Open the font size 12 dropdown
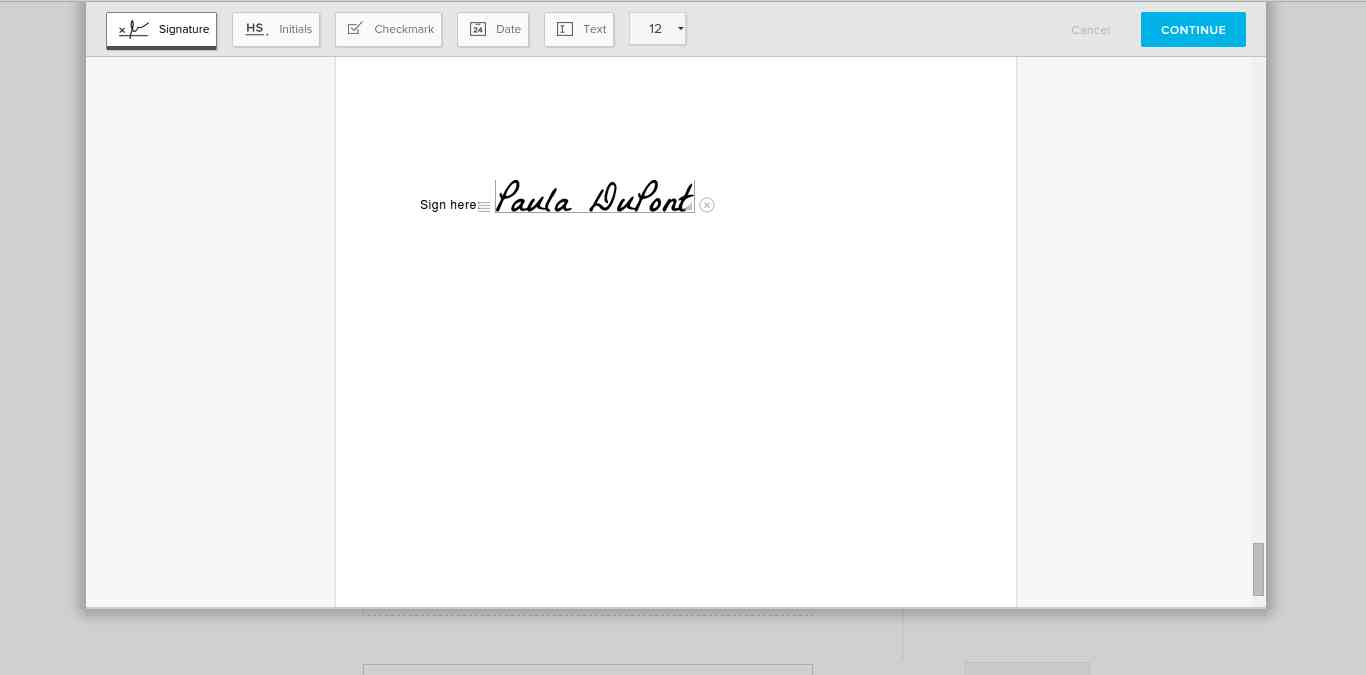 (x=657, y=29)
